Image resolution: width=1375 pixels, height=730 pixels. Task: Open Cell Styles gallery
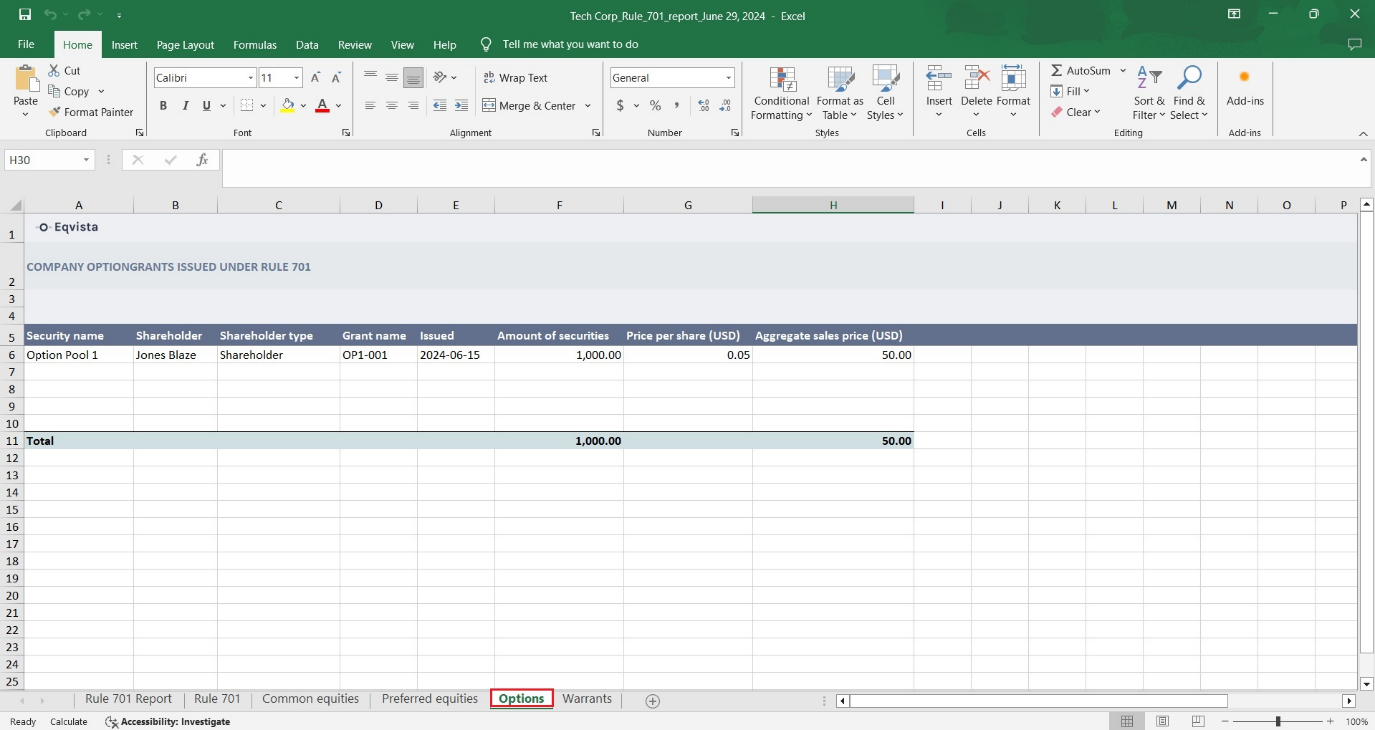[x=885, y=94]
